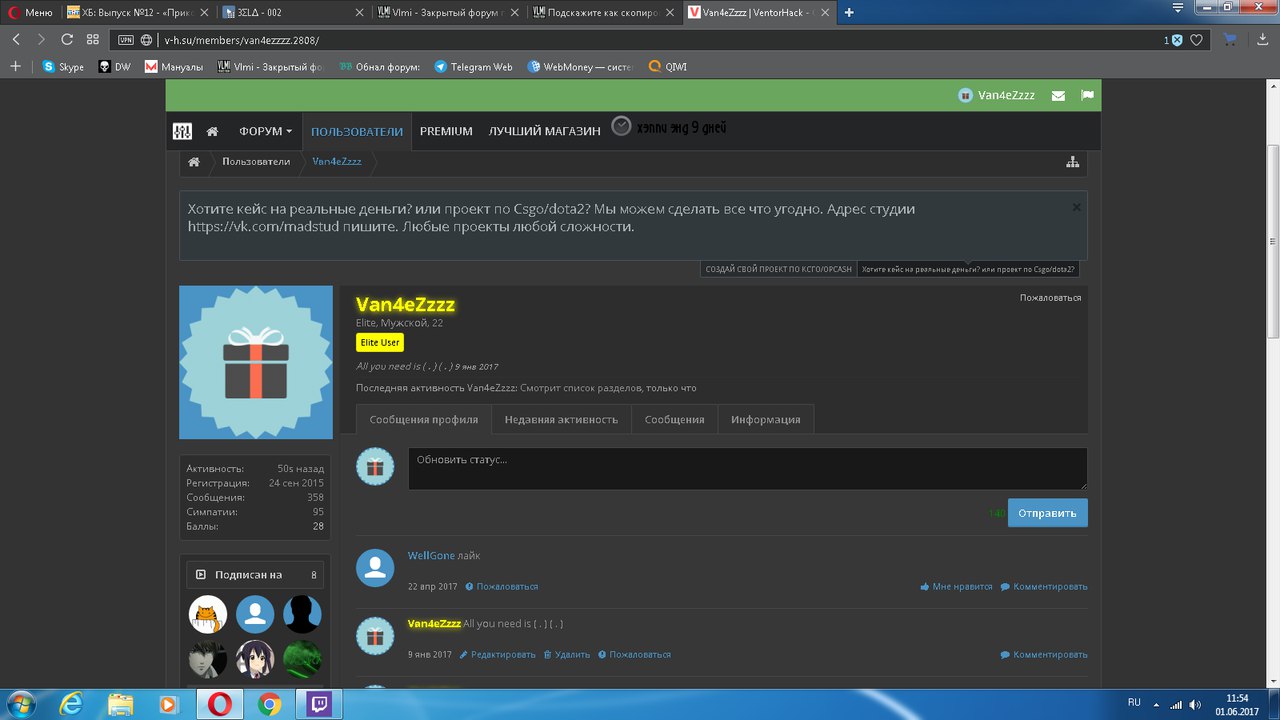This screenshot has width=1280, height=720.
Task: Click the Обновить статус text field
Action: pos(747,468)
